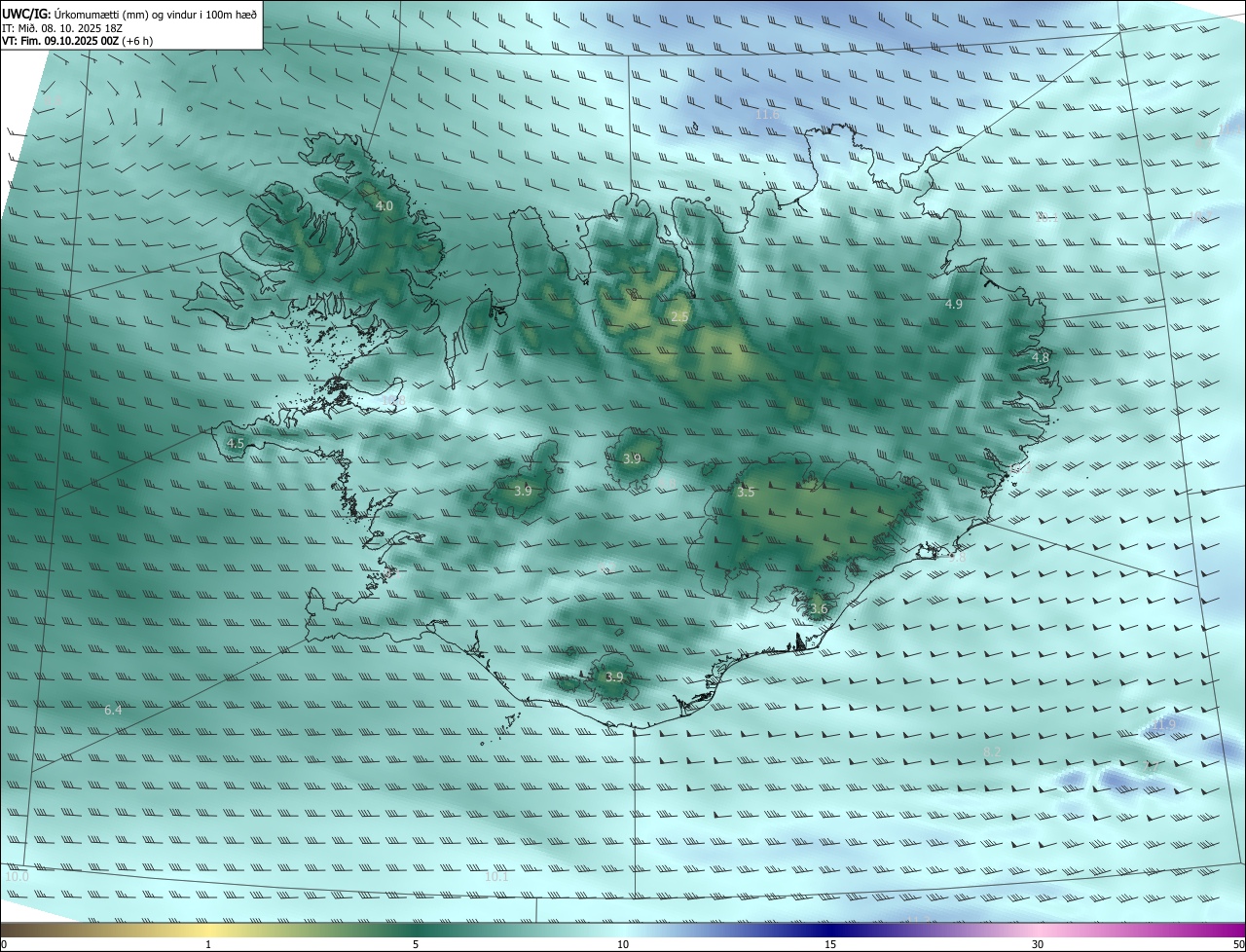Viewport: 1246px width, 952px height.
Task: Click the 4.5 value label on the map
Action: click(x=236, y=444)
